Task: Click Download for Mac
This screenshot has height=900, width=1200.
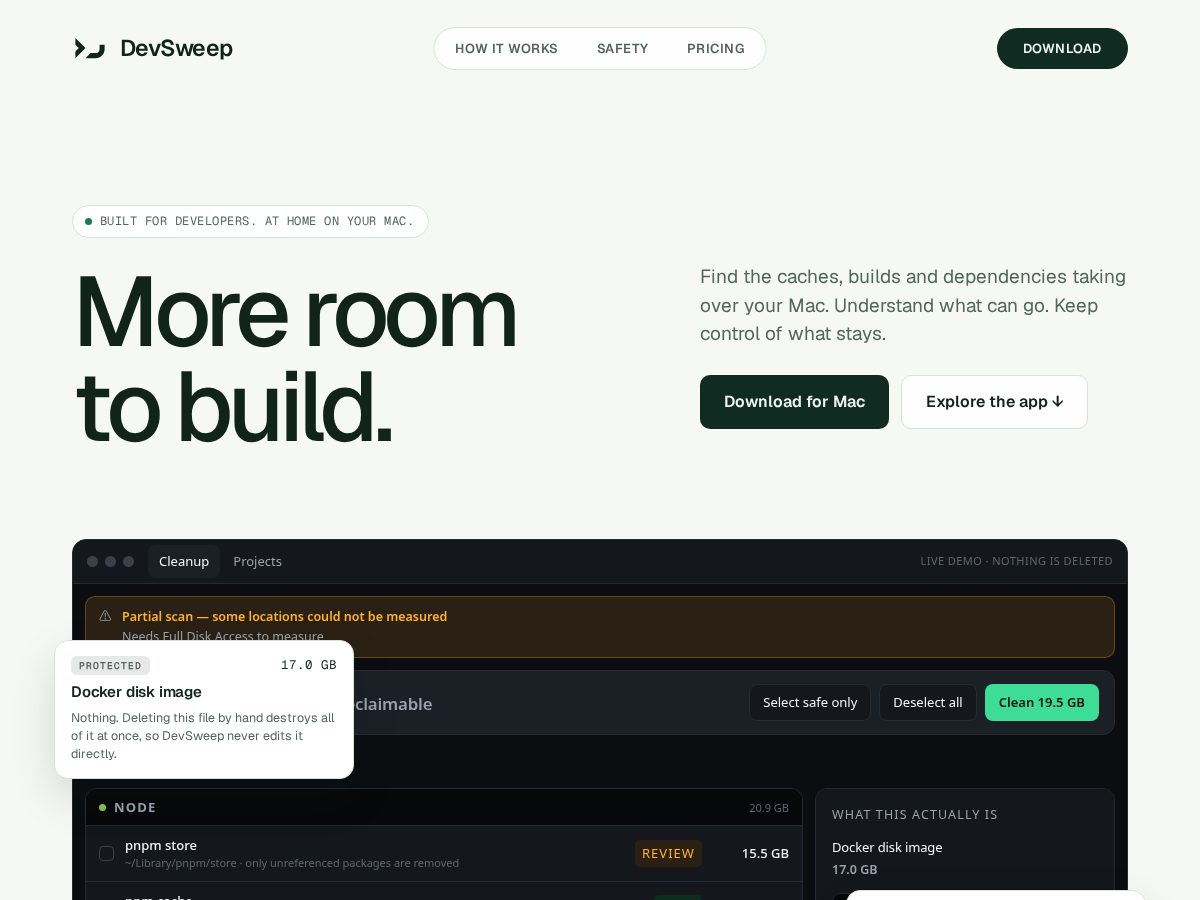Action: pos(794,402)
